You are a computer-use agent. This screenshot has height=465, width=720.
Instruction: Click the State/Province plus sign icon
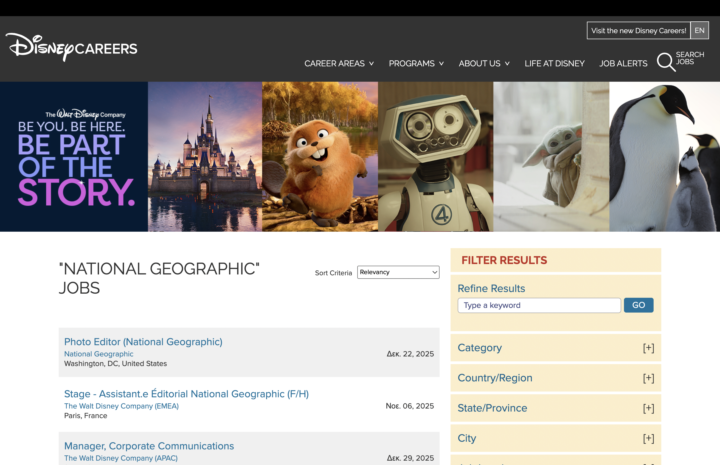tap(648, 408)
